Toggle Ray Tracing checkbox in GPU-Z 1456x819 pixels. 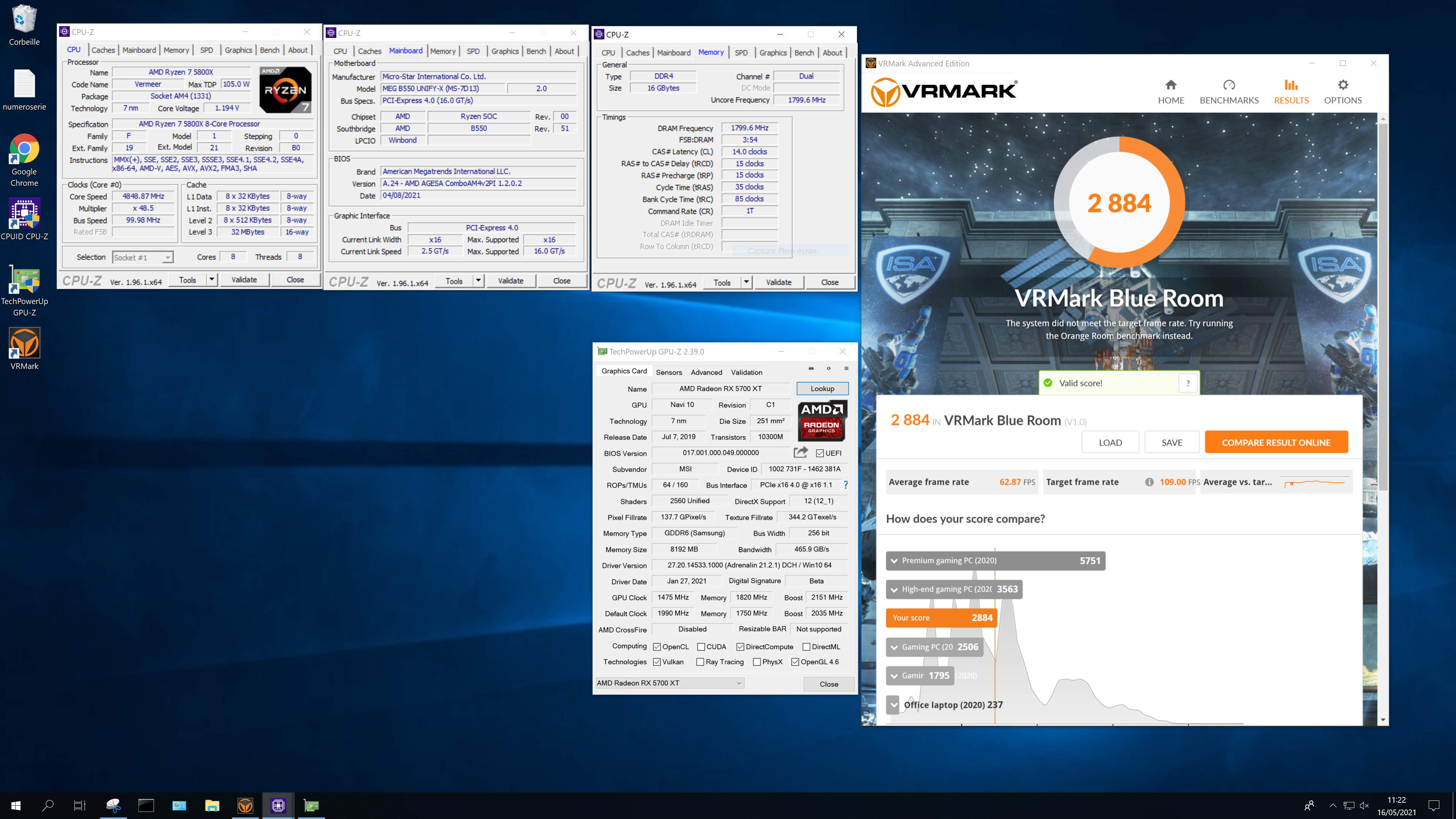pyautogui.click(x=700, y=662)
